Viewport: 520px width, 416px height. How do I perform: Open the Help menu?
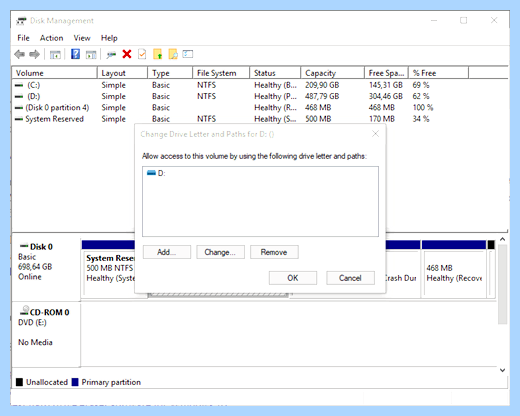(109, 38)
